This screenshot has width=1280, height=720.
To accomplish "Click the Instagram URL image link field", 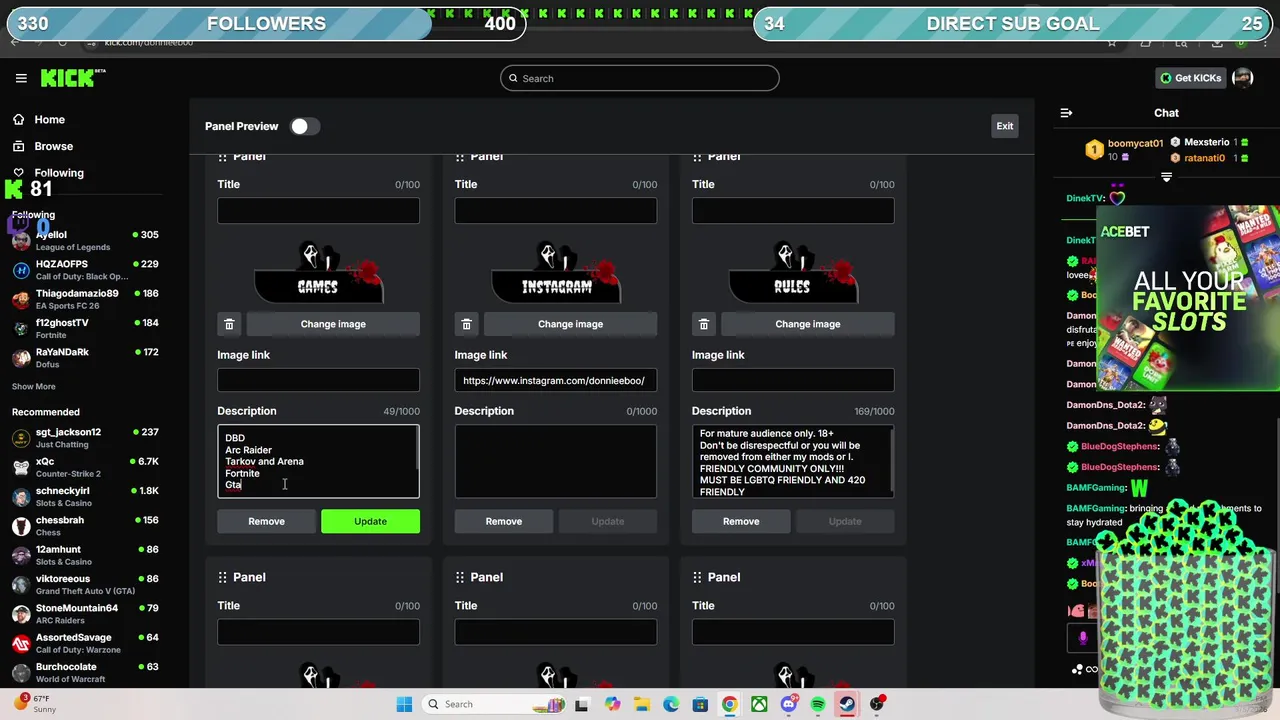I will (555, 380).
